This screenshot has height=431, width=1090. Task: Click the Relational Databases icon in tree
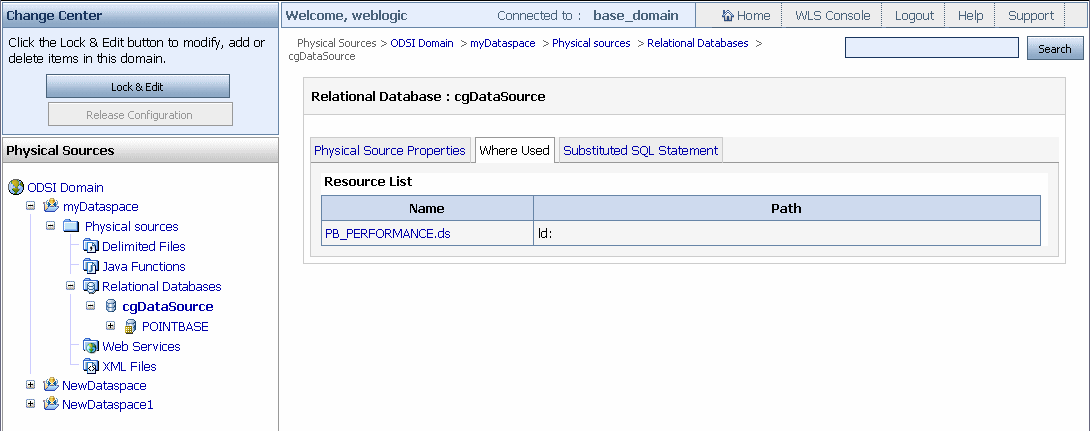(91, 286)
